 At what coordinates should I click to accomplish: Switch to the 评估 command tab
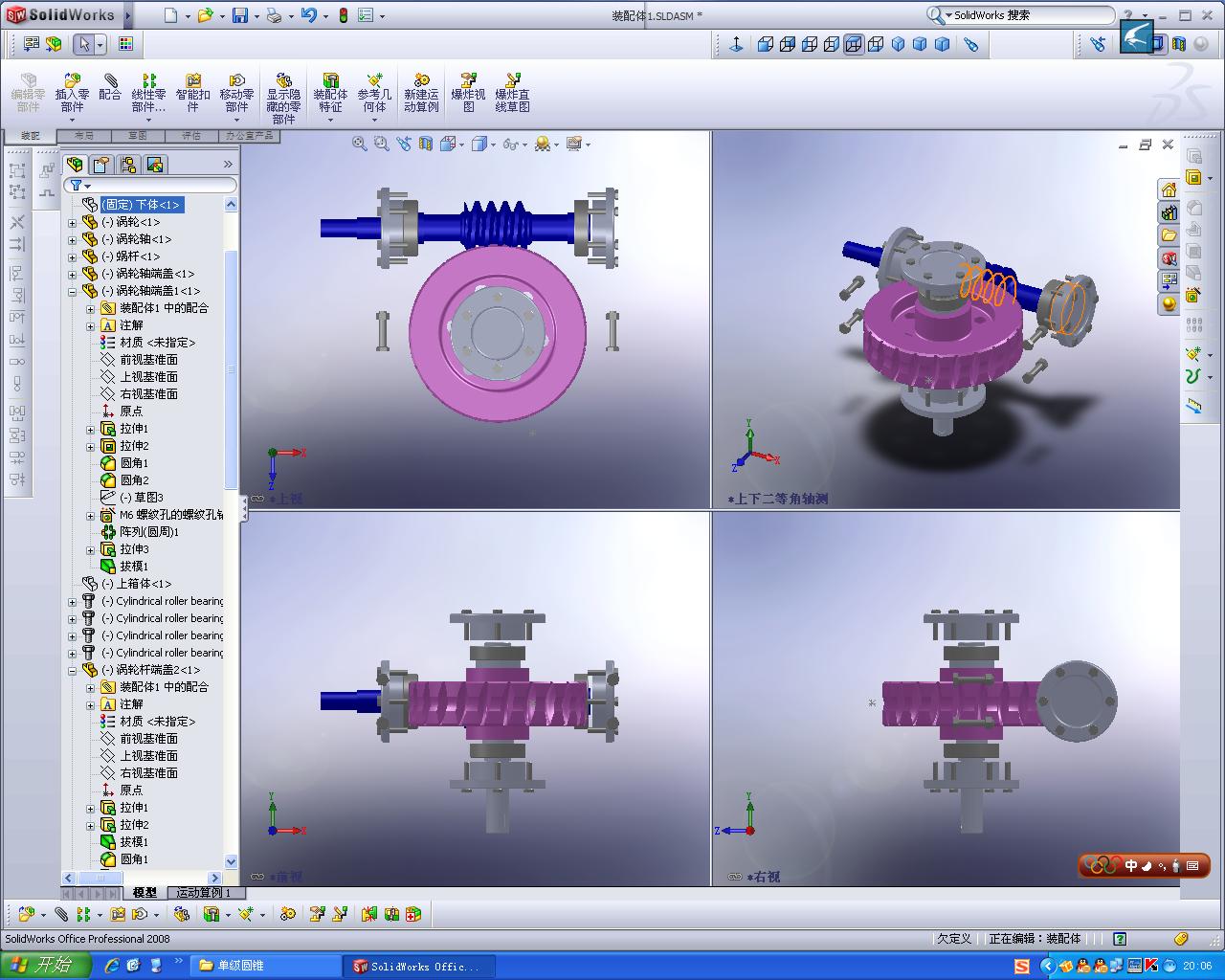point(192,136)
